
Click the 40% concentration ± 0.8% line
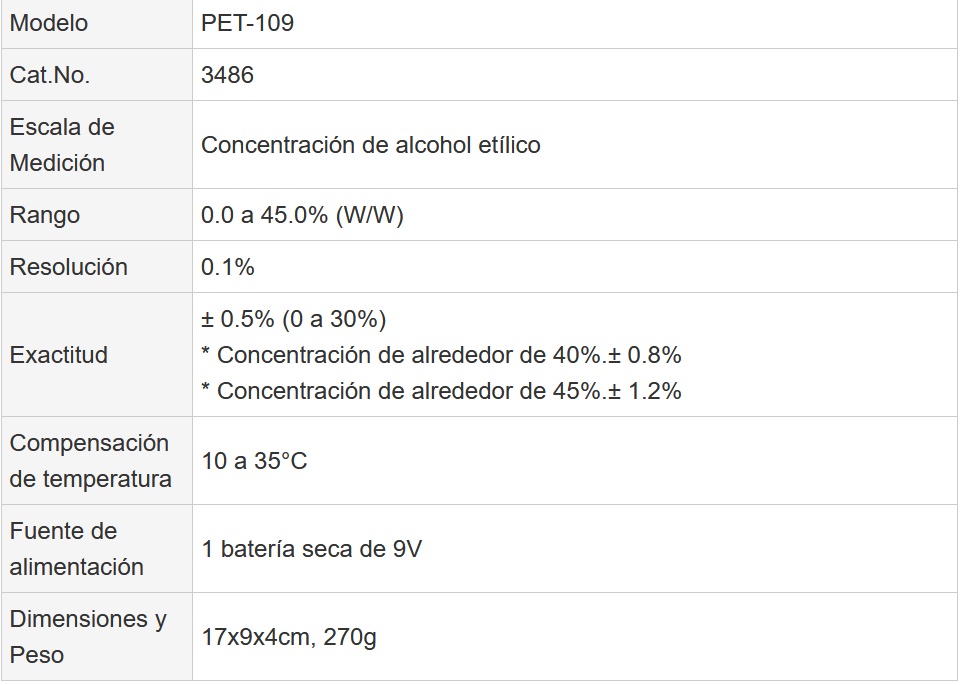[x=441, y=355]
